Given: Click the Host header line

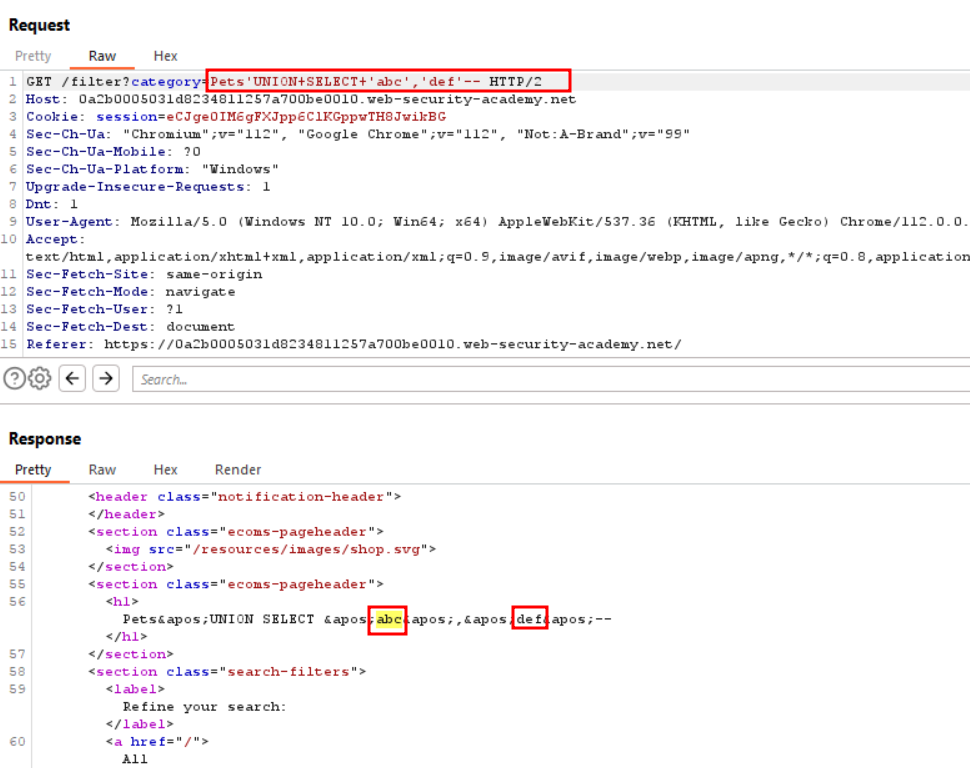Looking at the screenshot, I should [301, 99].
